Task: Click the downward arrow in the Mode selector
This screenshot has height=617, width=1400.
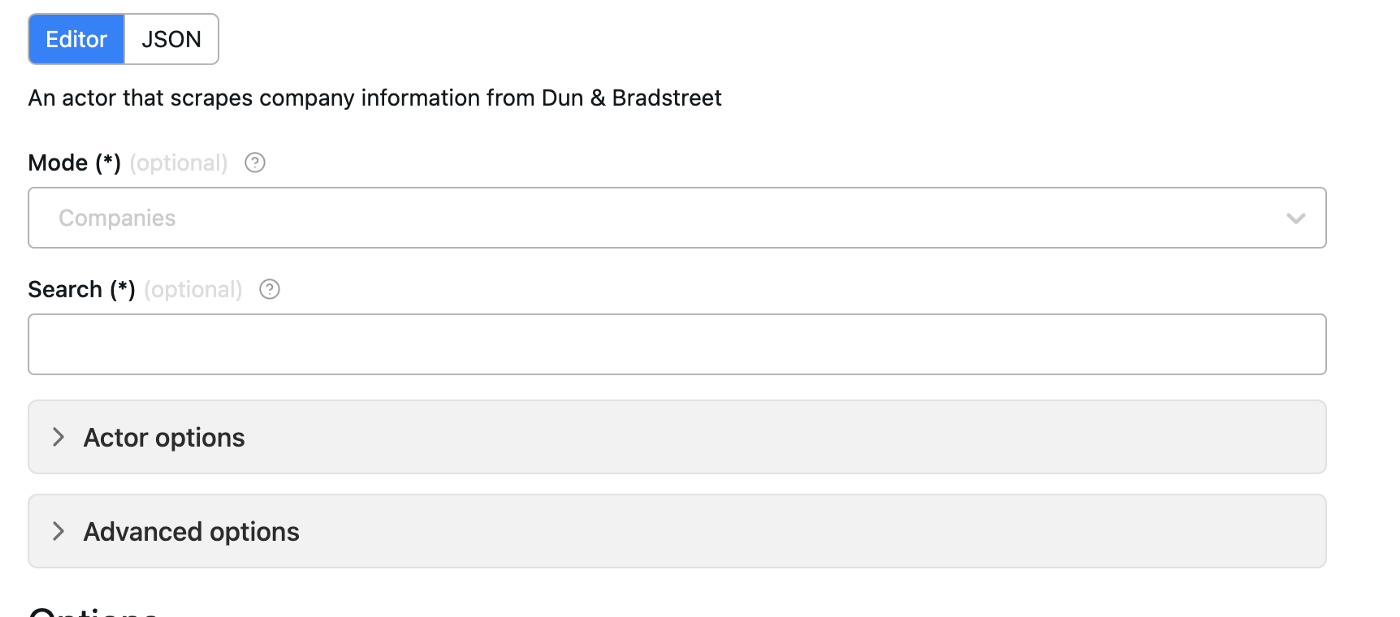Action: tap(1297, 217)
